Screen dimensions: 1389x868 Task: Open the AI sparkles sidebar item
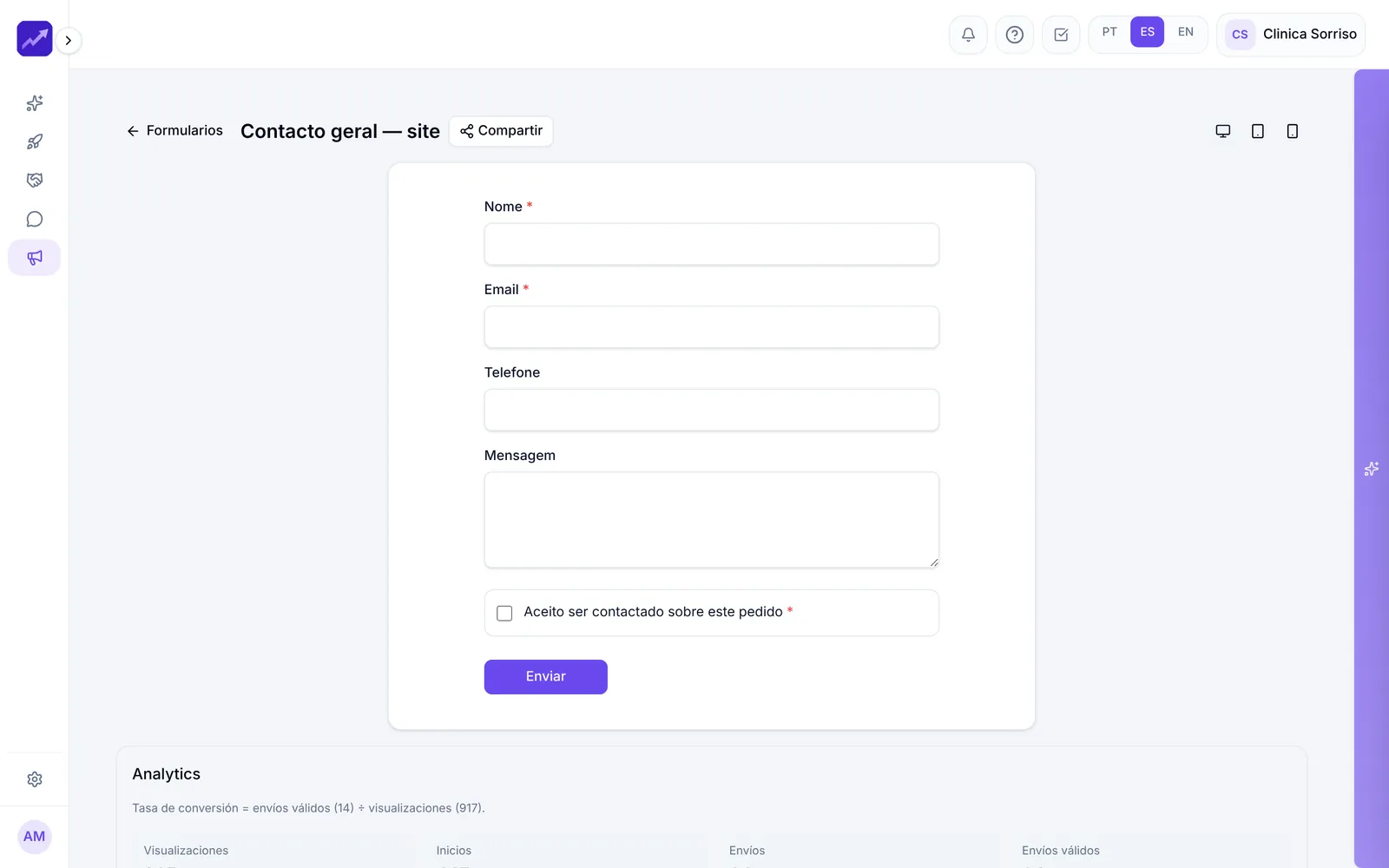click(x=35, y=103)
